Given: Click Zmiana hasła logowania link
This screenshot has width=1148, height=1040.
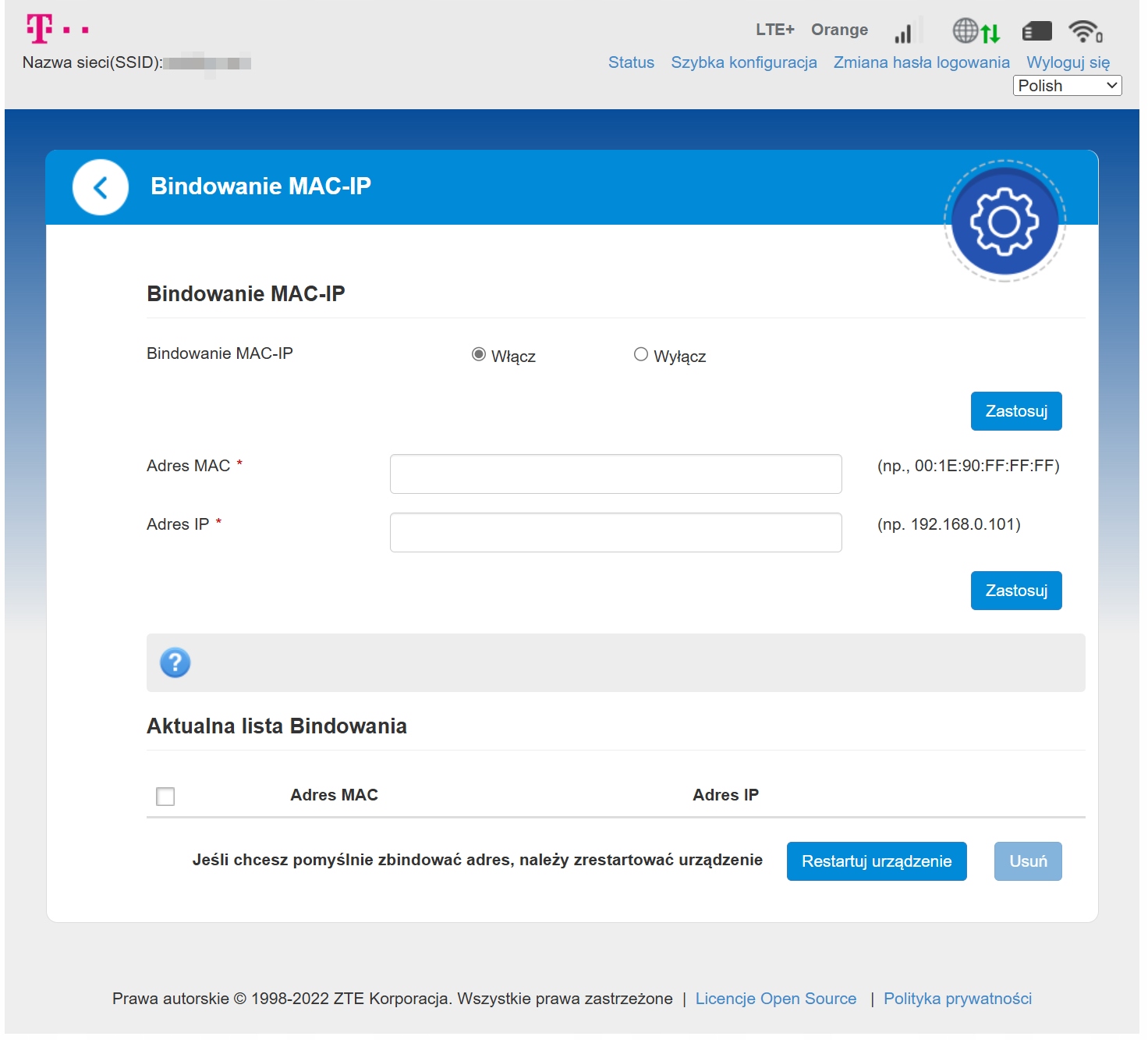Looking at the screenshot, I should pyautogui.click(x=921, y=62).
